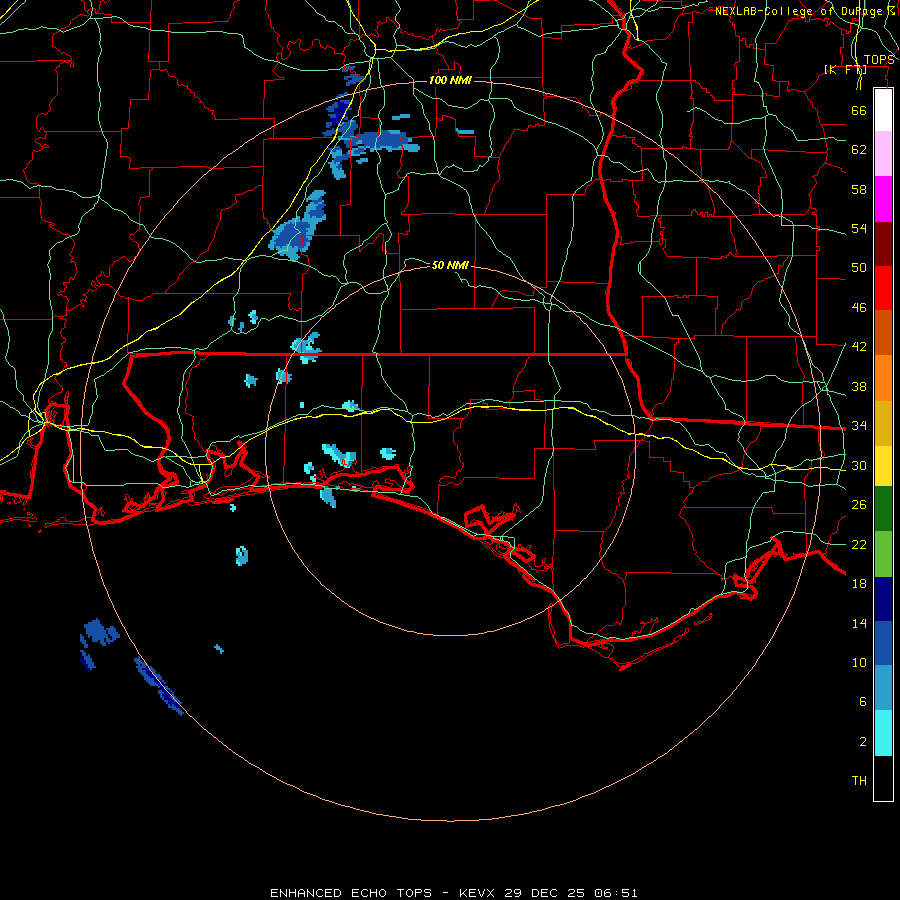The width and height of the screenshot is (900, 900).
Task: Click the white swatch atop the legend
Action: (883, 110)
